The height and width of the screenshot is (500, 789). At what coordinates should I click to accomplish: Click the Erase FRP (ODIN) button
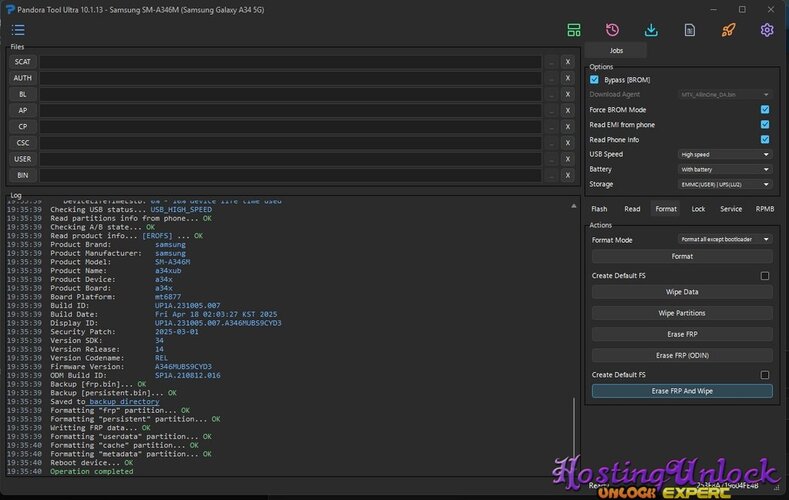(682, 355)
